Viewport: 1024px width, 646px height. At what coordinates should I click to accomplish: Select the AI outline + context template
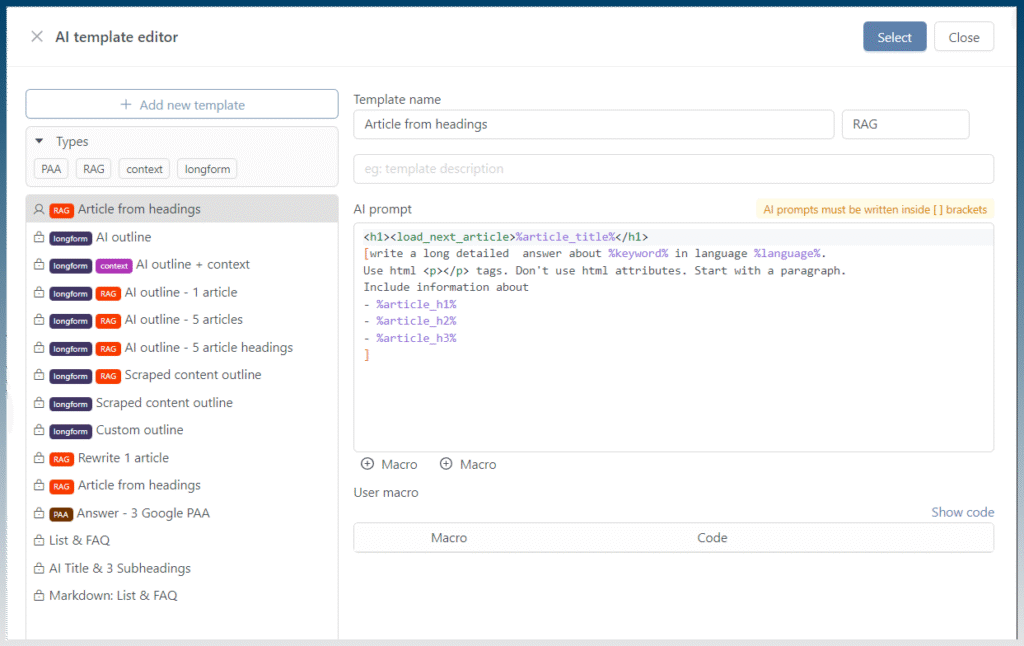click(182, 265)
